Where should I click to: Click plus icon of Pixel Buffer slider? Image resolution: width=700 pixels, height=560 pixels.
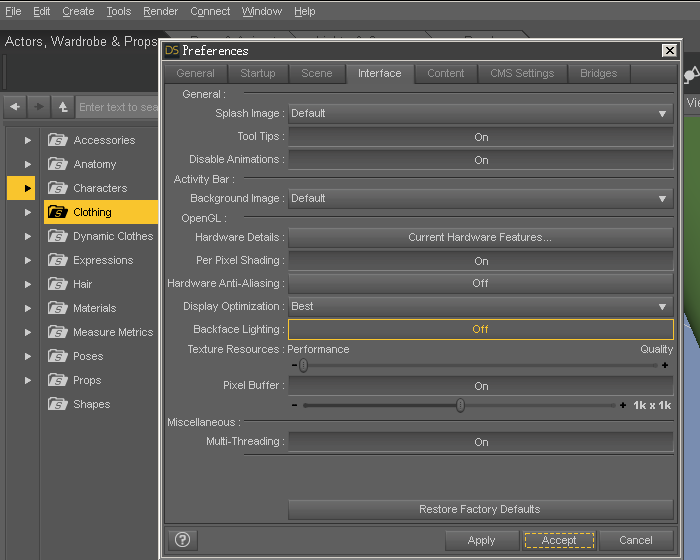tap(623, 405)
